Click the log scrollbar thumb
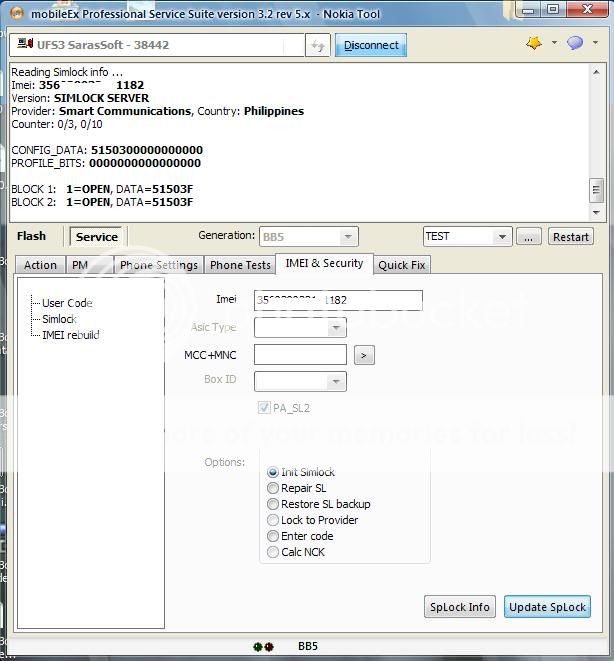This screenshot has width=614, height=661. pyautogui.click(x=596, y=190)
